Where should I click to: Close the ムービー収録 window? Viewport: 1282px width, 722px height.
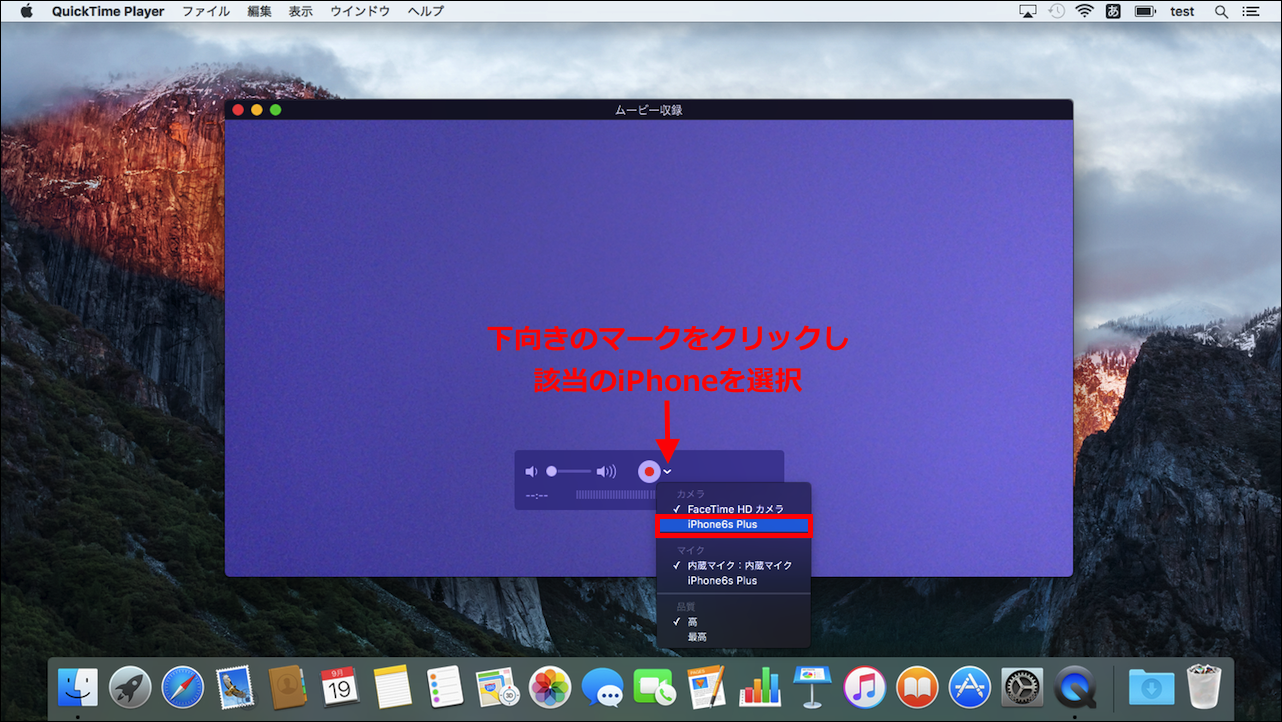tap(238, 110)
